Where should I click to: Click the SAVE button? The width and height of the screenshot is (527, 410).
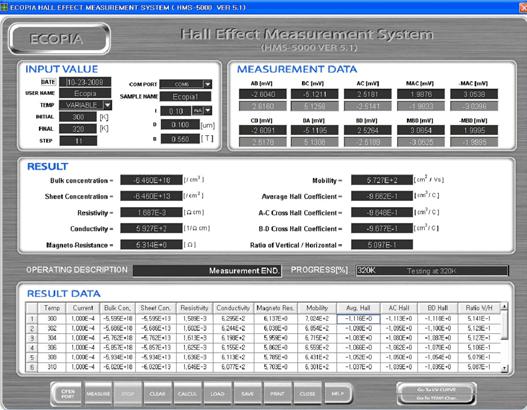pyautogui.click(x=247, y=394)
